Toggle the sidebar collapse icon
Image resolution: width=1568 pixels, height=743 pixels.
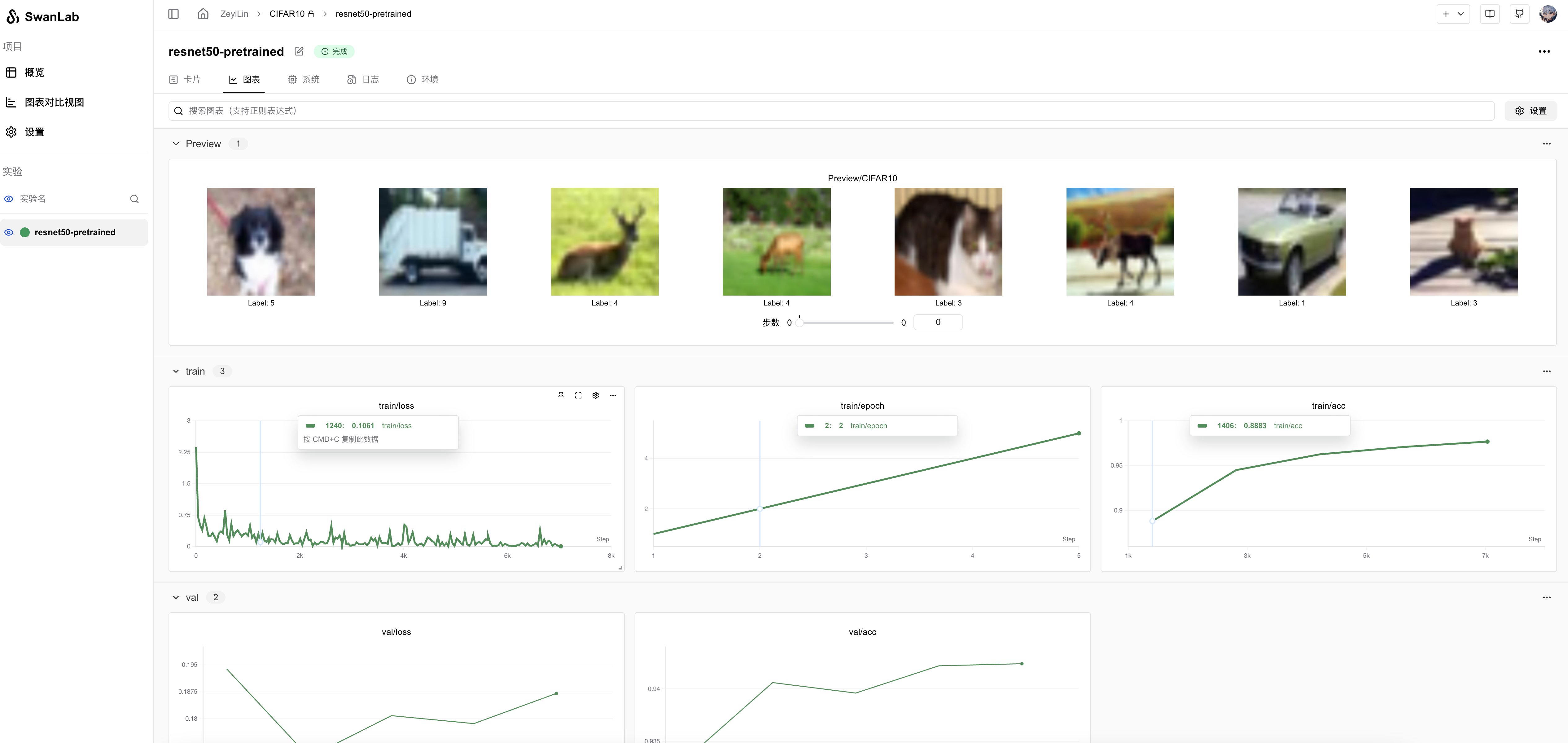[173, 14]
